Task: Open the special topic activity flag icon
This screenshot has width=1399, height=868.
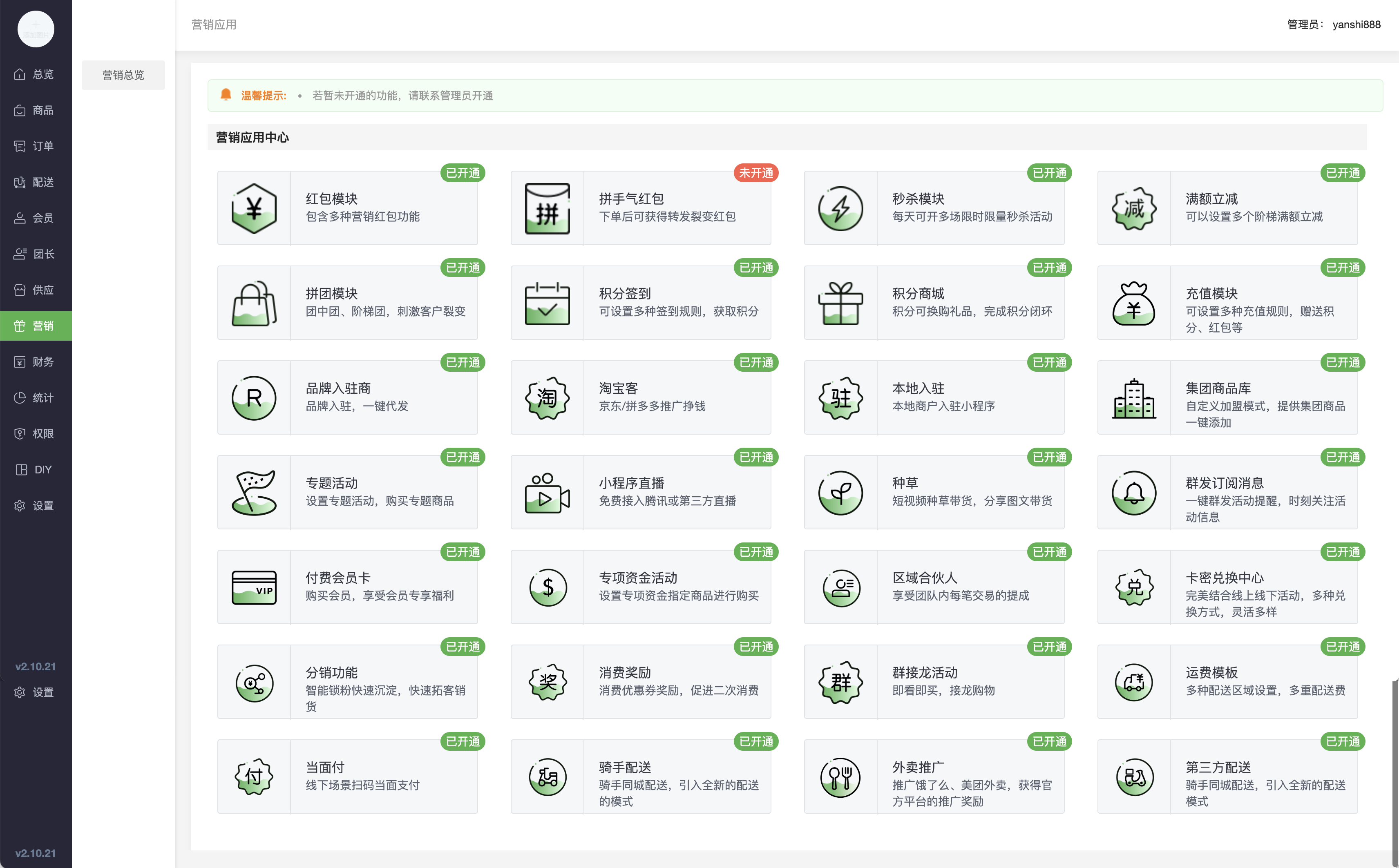Action: 254,493
